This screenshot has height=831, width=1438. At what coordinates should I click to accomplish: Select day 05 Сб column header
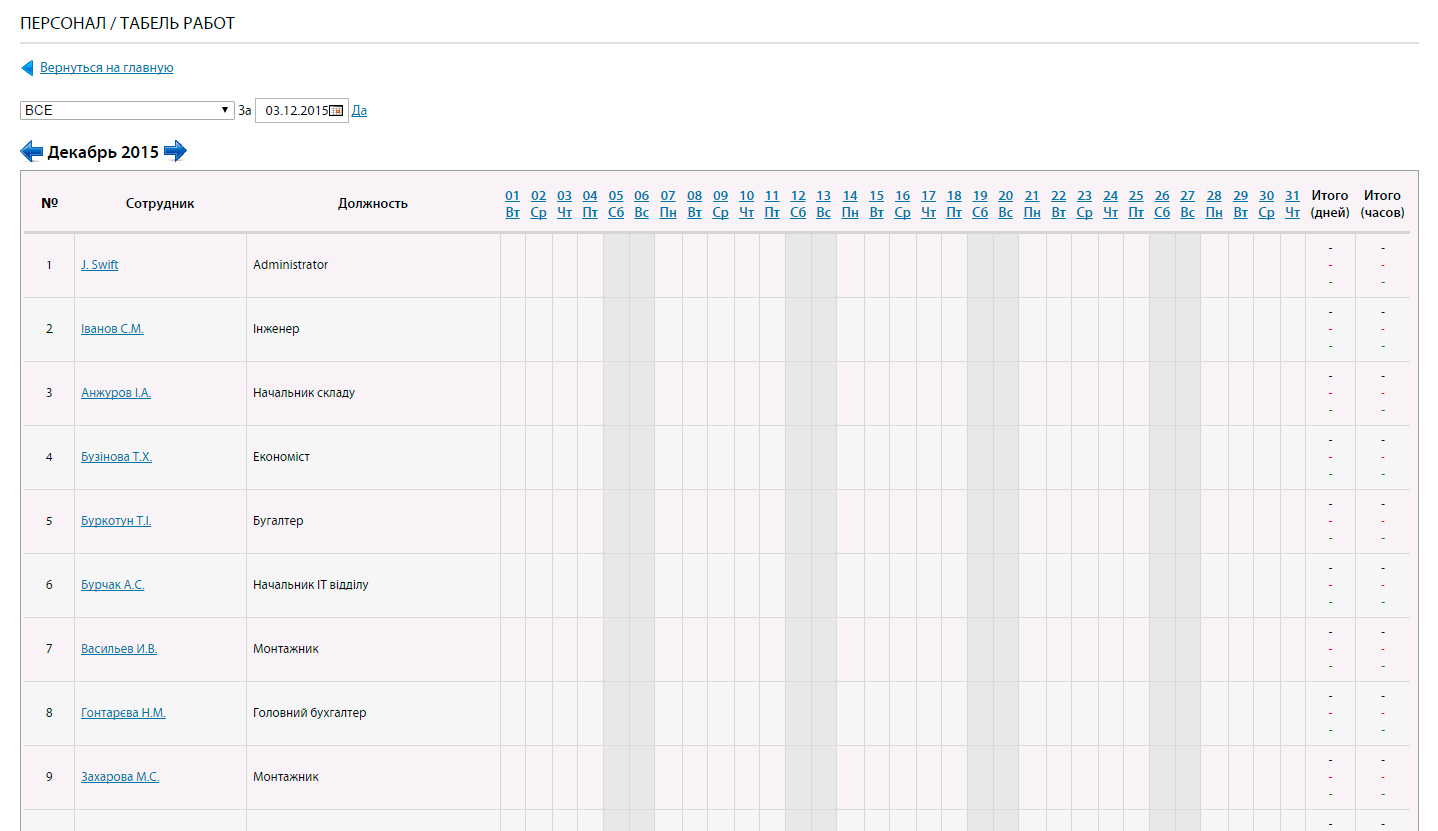point(616,204)
